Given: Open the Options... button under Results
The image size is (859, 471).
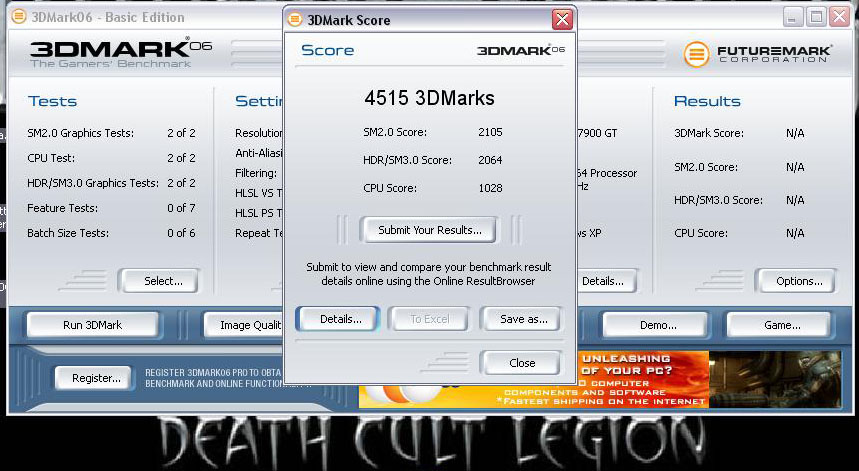Looking at the screenshot, I should pyautogui.click(x=798, y=281).
